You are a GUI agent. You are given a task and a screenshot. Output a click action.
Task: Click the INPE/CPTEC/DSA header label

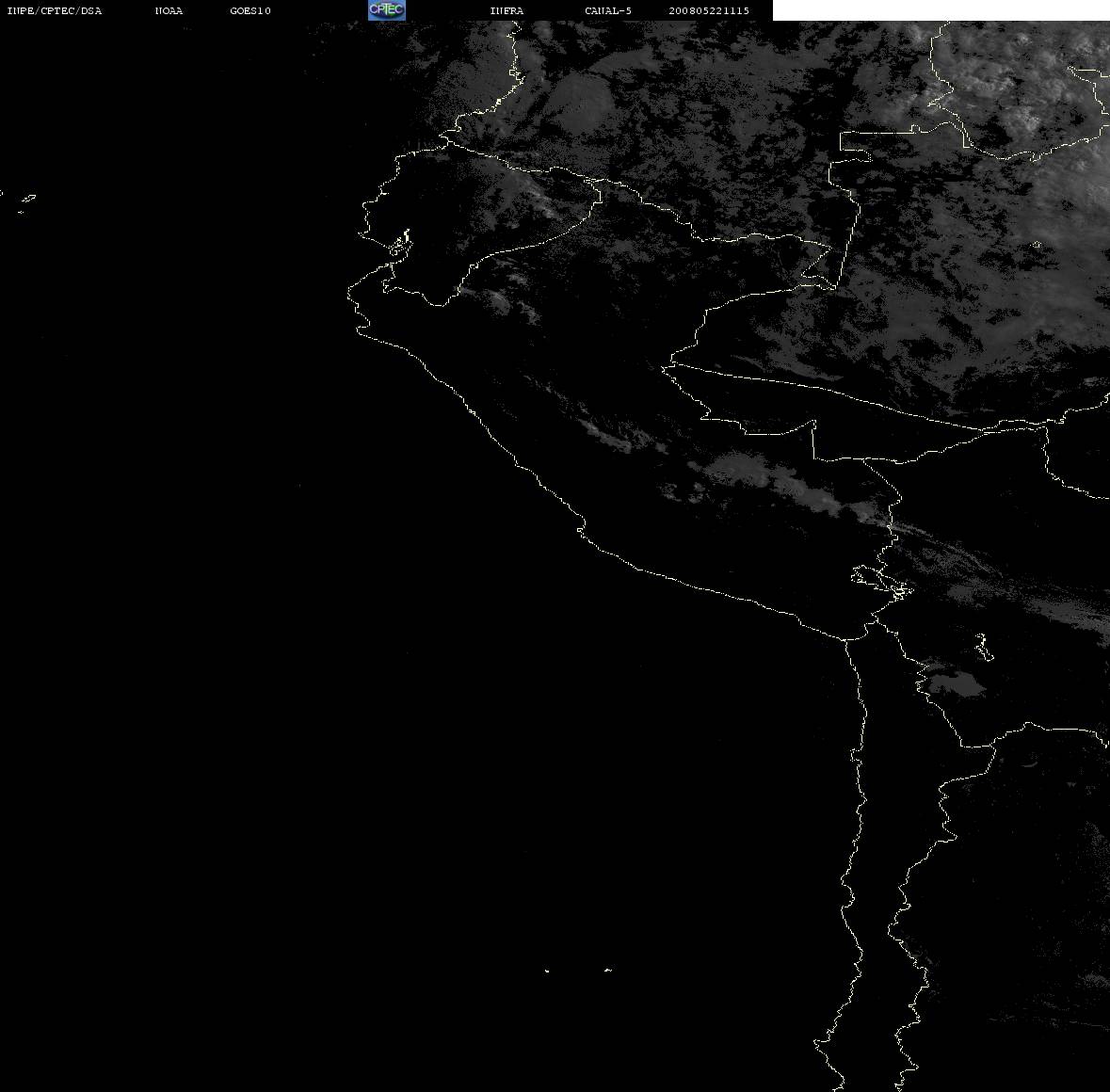tap(54, 10)
